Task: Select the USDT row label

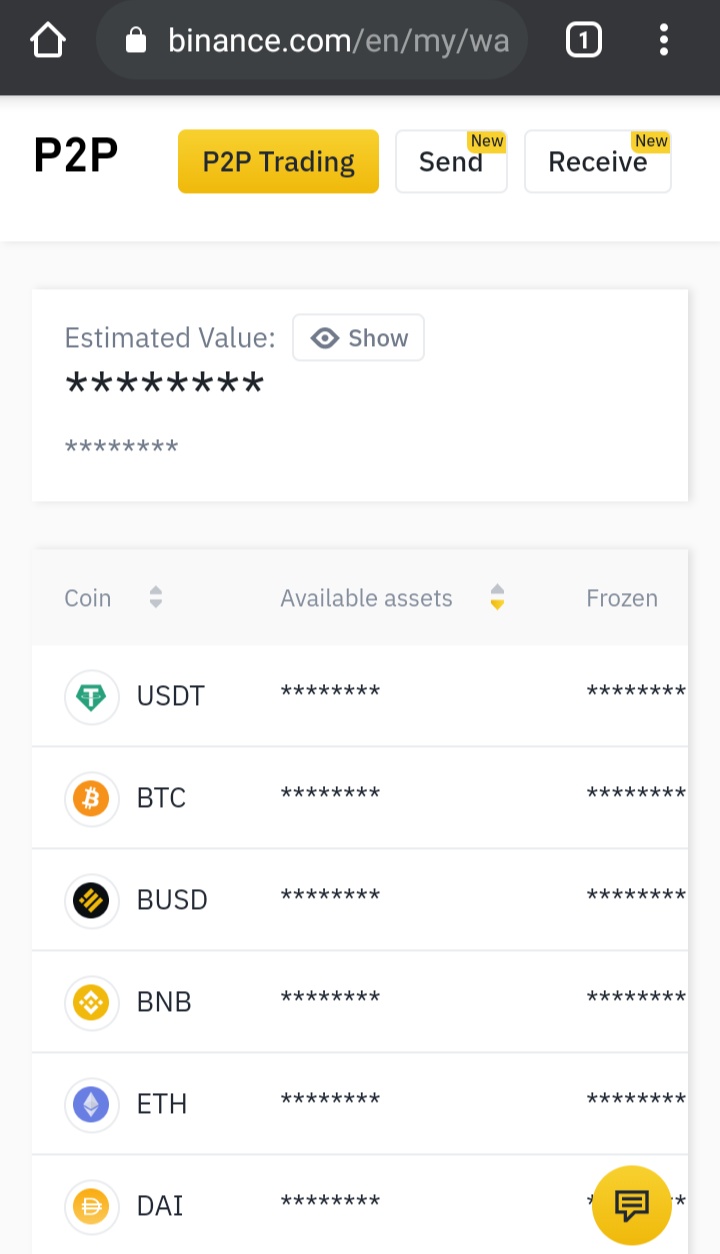Action: pyautogui.click(x=171, y=696)
